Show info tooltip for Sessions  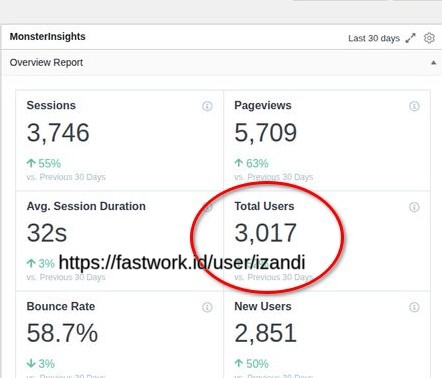click(207, 106)
